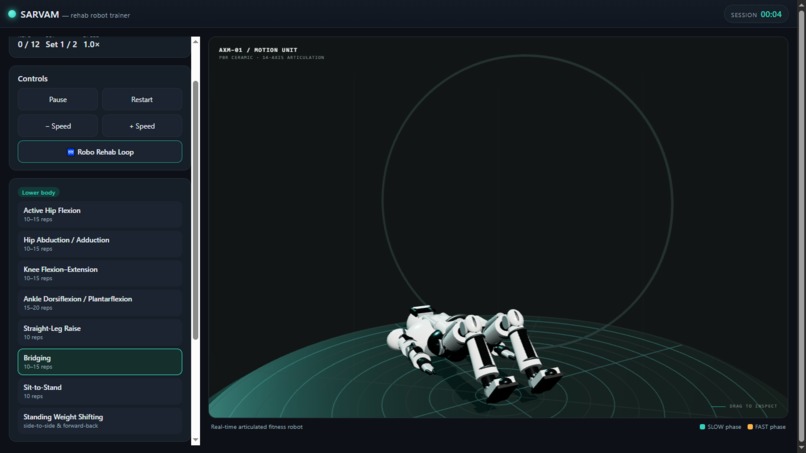Start the Robo Rehab Loop
The width and height of the screenshot is (806, 453).
click(x=100, y=152)
